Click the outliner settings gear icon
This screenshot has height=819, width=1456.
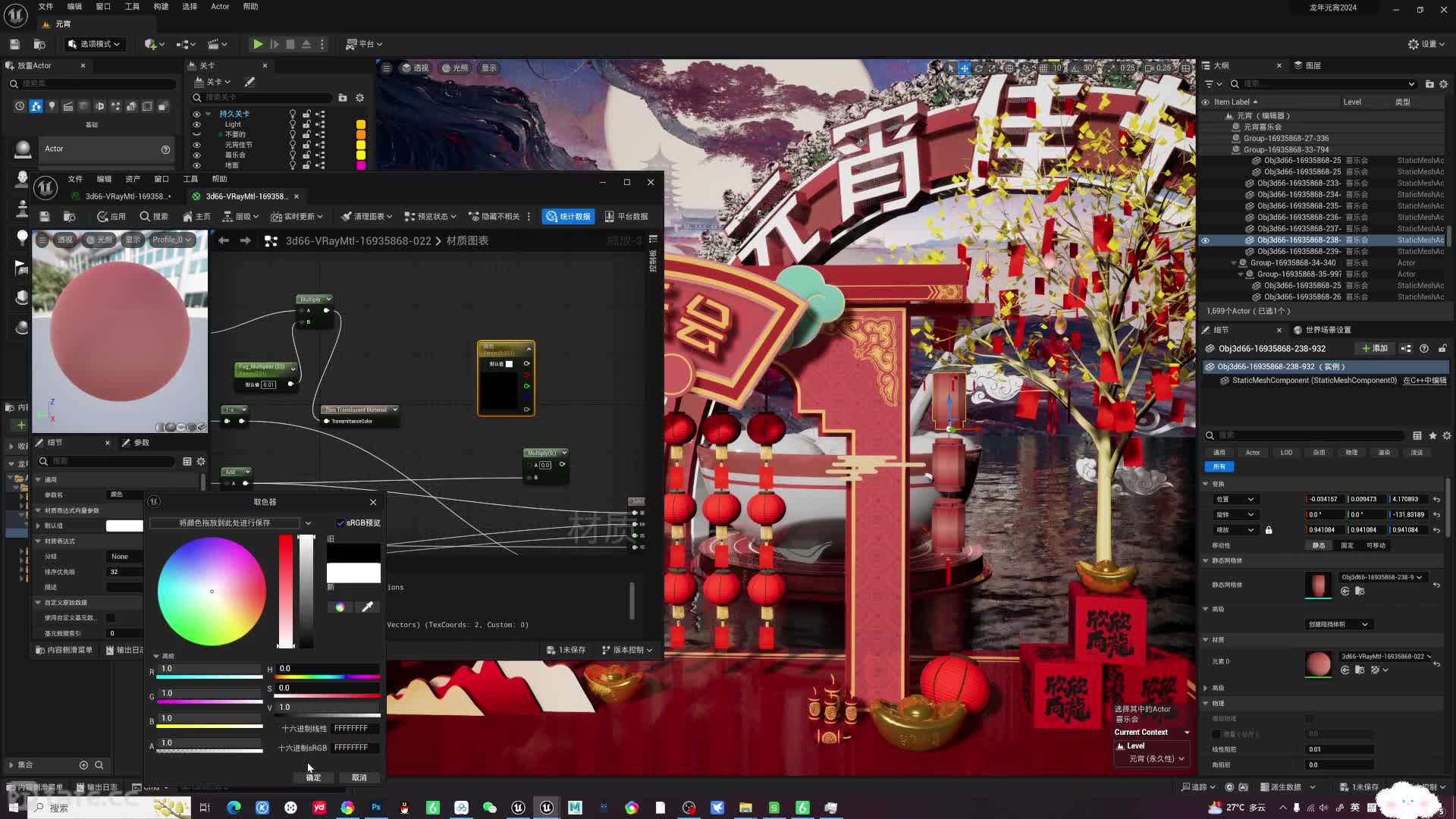[x=1444, y=84]
